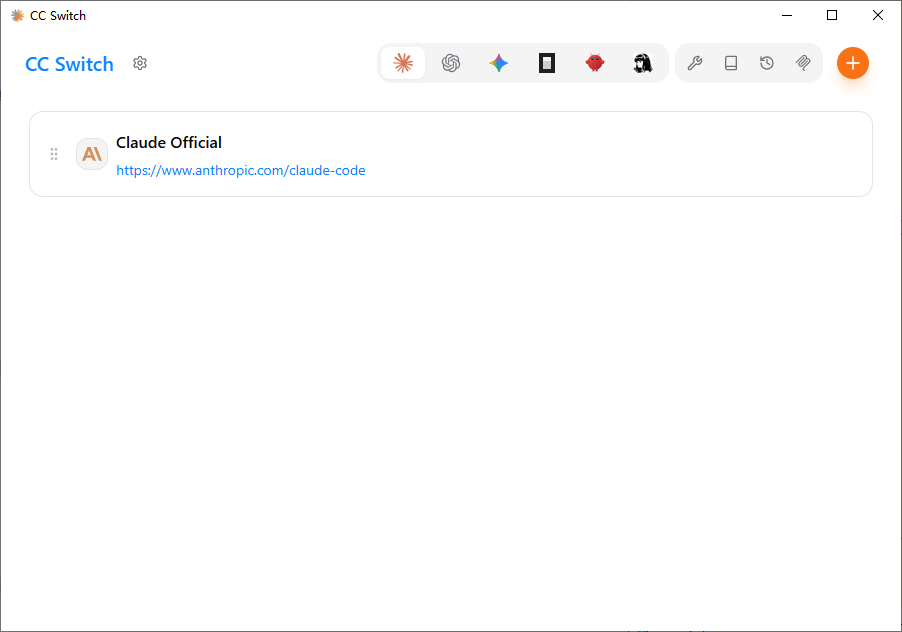Image resolution: width=902 pixels, height=632 pixels.
Task: Click the CC Switch title bar app icon
Action: (17, 16)
